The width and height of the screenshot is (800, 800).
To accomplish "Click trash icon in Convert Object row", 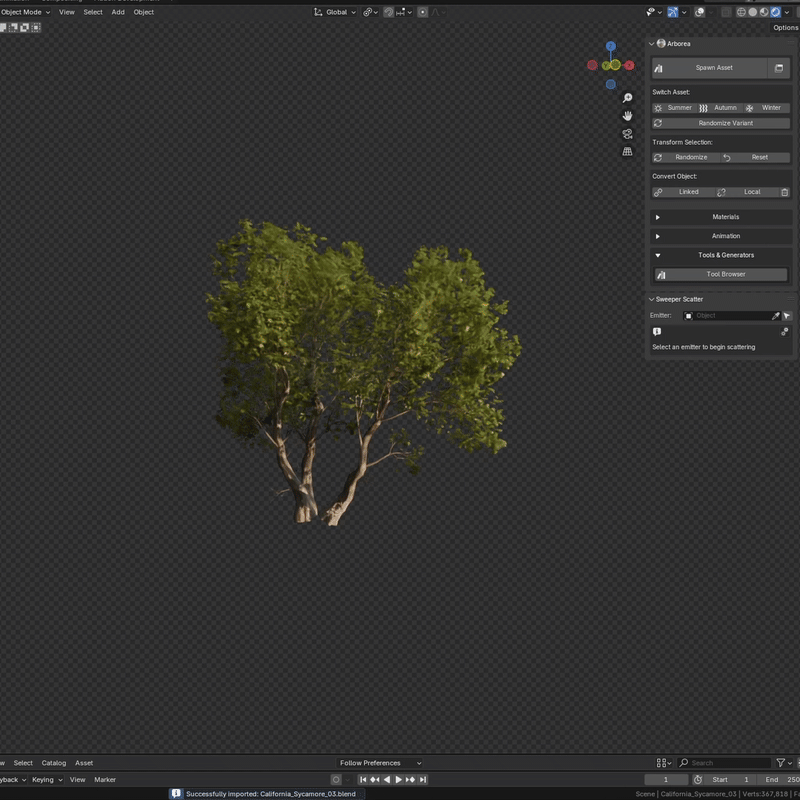I will [x=785, y=192].
